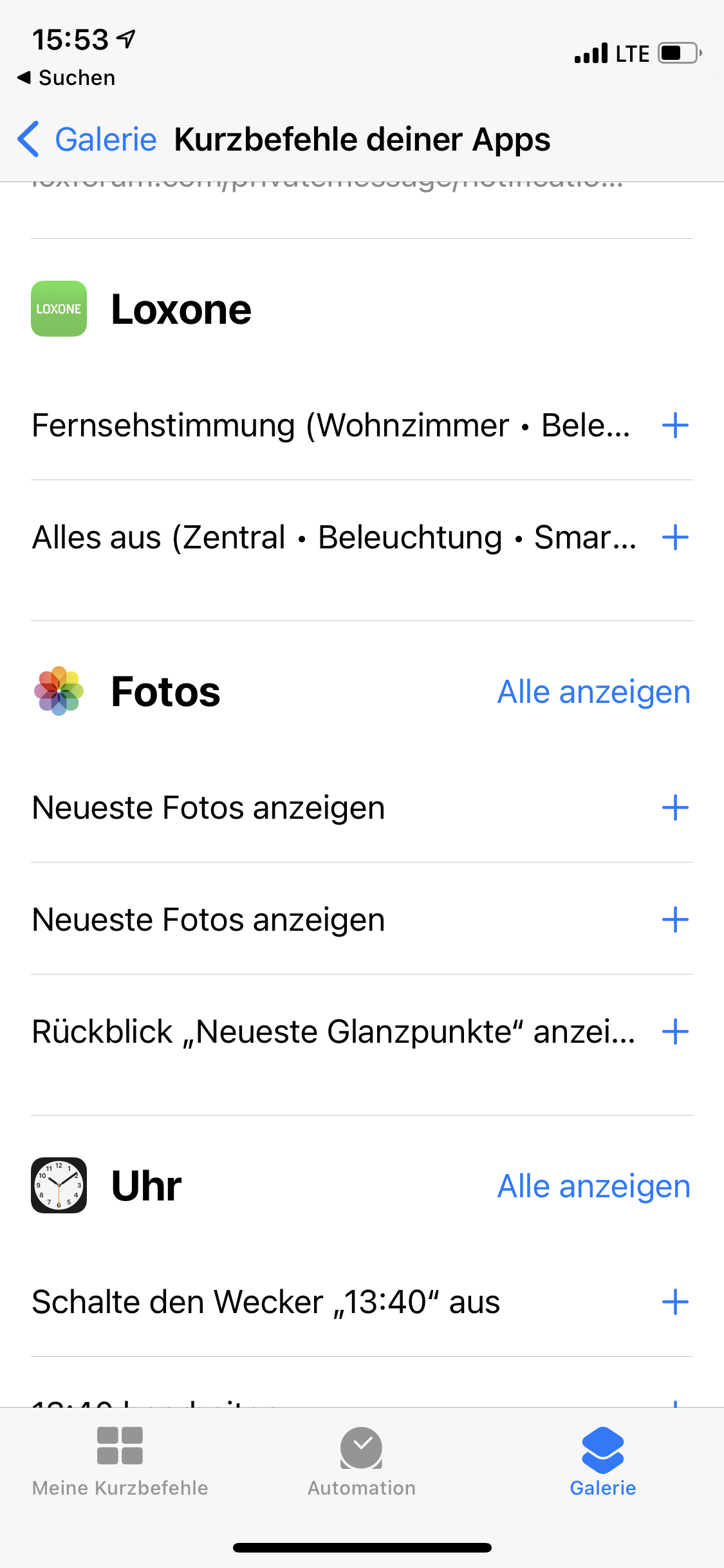Add the Rückblick Neueste Glanzpunkte shortcut
The height and width of the screenshot is (1568, 724).
point(675,1032)
